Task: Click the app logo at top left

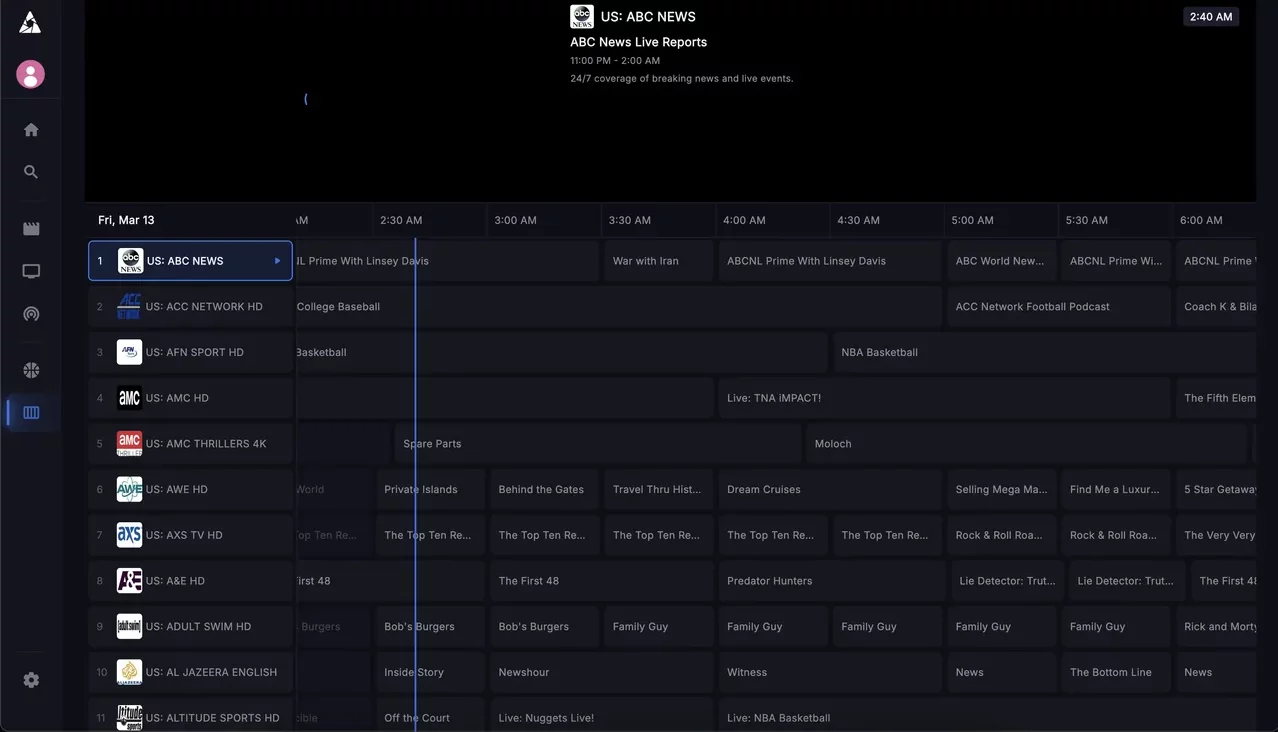Action: click(30, 22)
